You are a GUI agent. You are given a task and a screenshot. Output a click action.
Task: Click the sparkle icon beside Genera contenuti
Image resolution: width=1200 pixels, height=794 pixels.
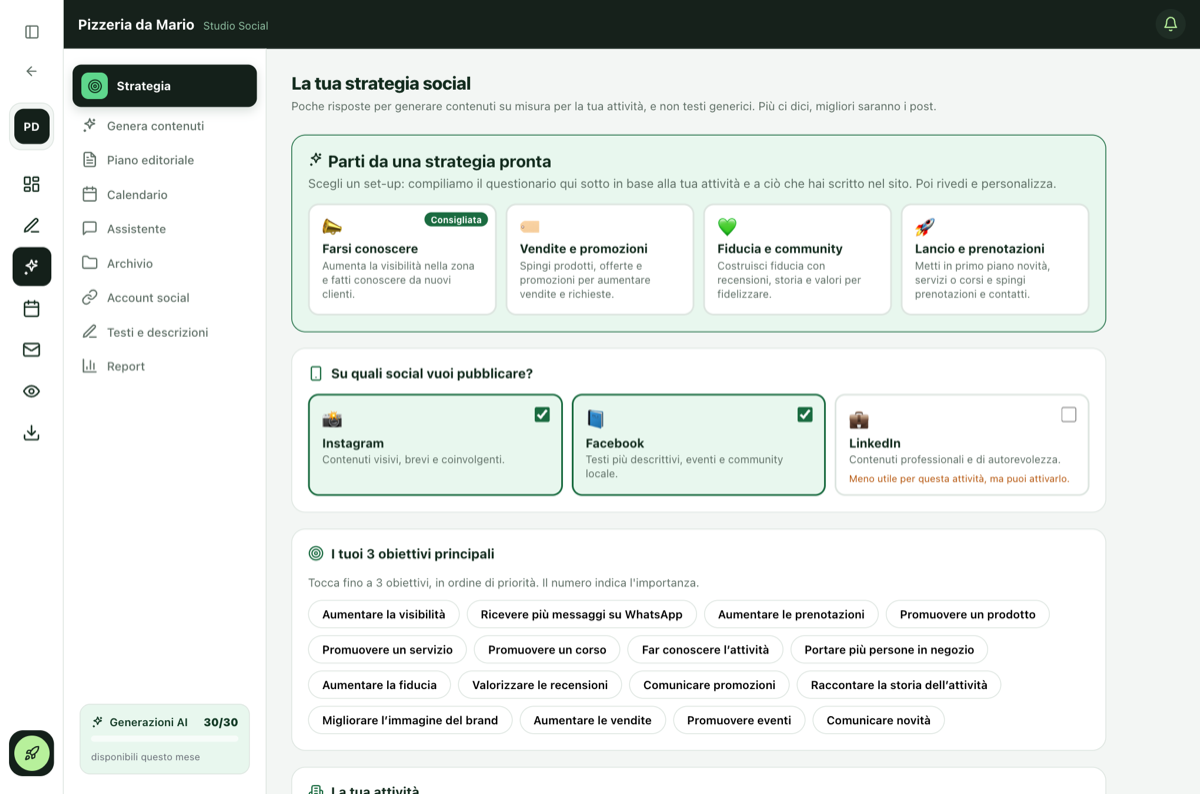click(90, 125)
